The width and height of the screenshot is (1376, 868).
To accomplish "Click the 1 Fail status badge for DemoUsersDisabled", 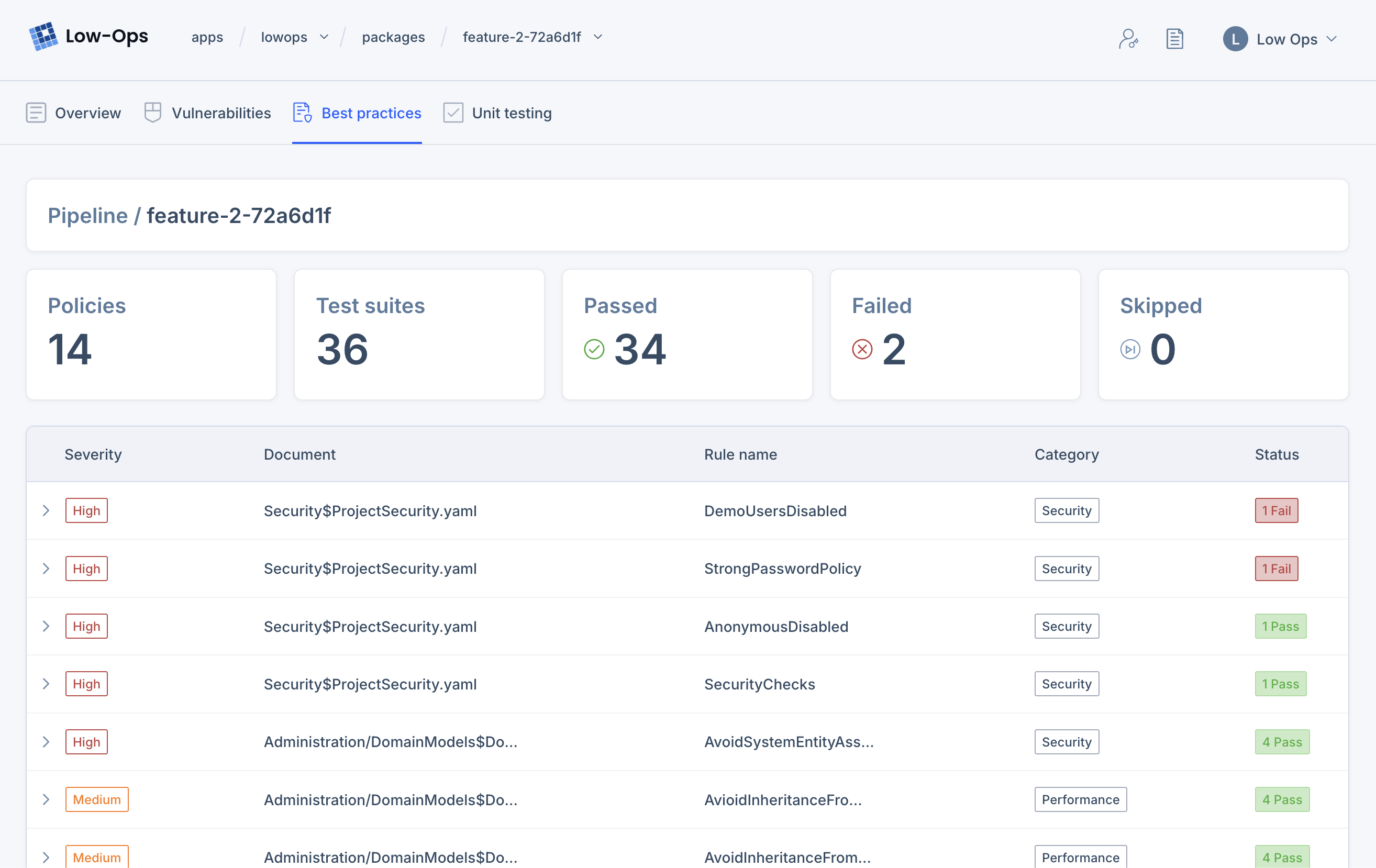I will [1277, 510].
